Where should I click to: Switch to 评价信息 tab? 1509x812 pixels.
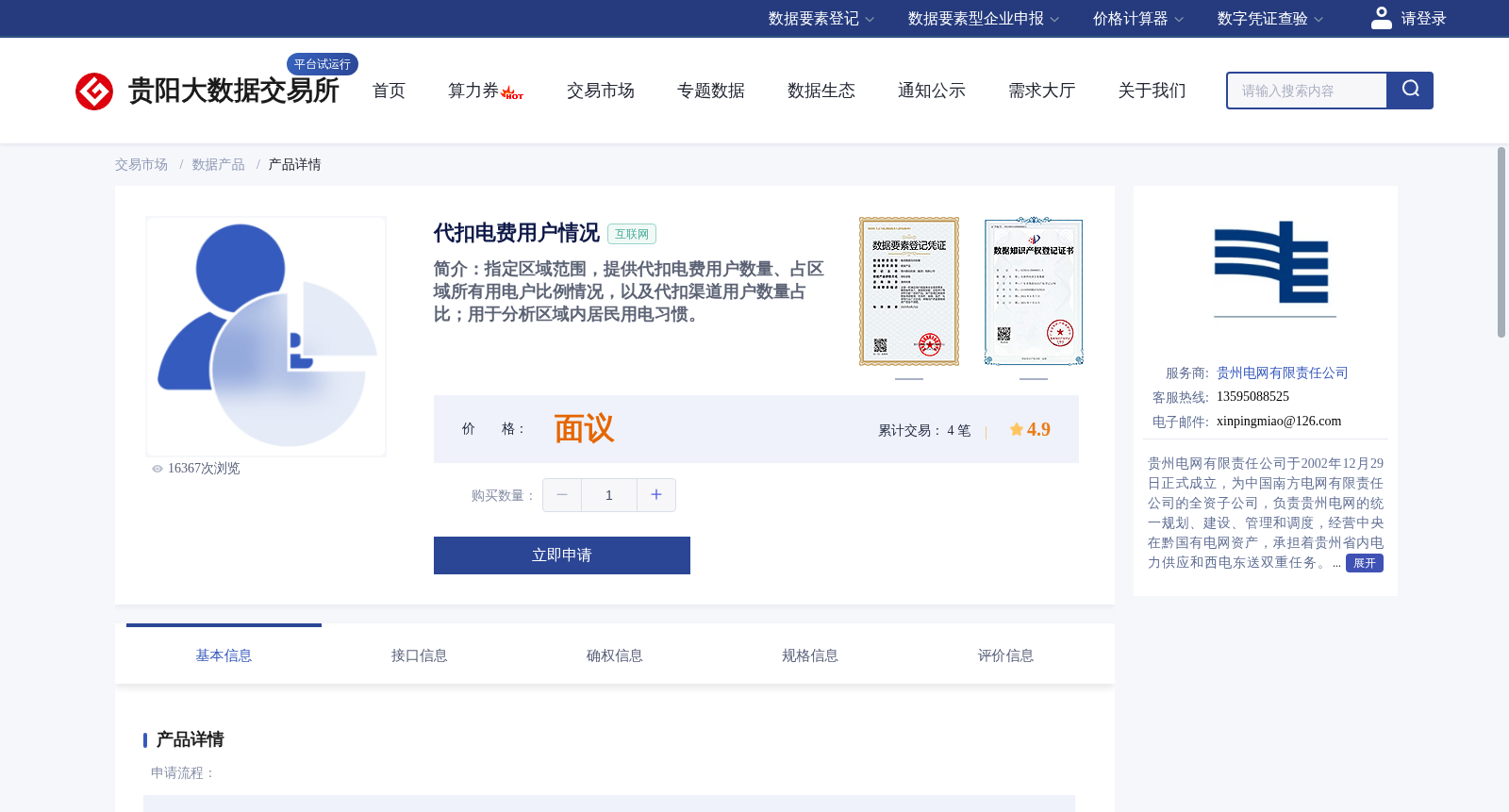pyautogui.click(x=1006, y=655)
